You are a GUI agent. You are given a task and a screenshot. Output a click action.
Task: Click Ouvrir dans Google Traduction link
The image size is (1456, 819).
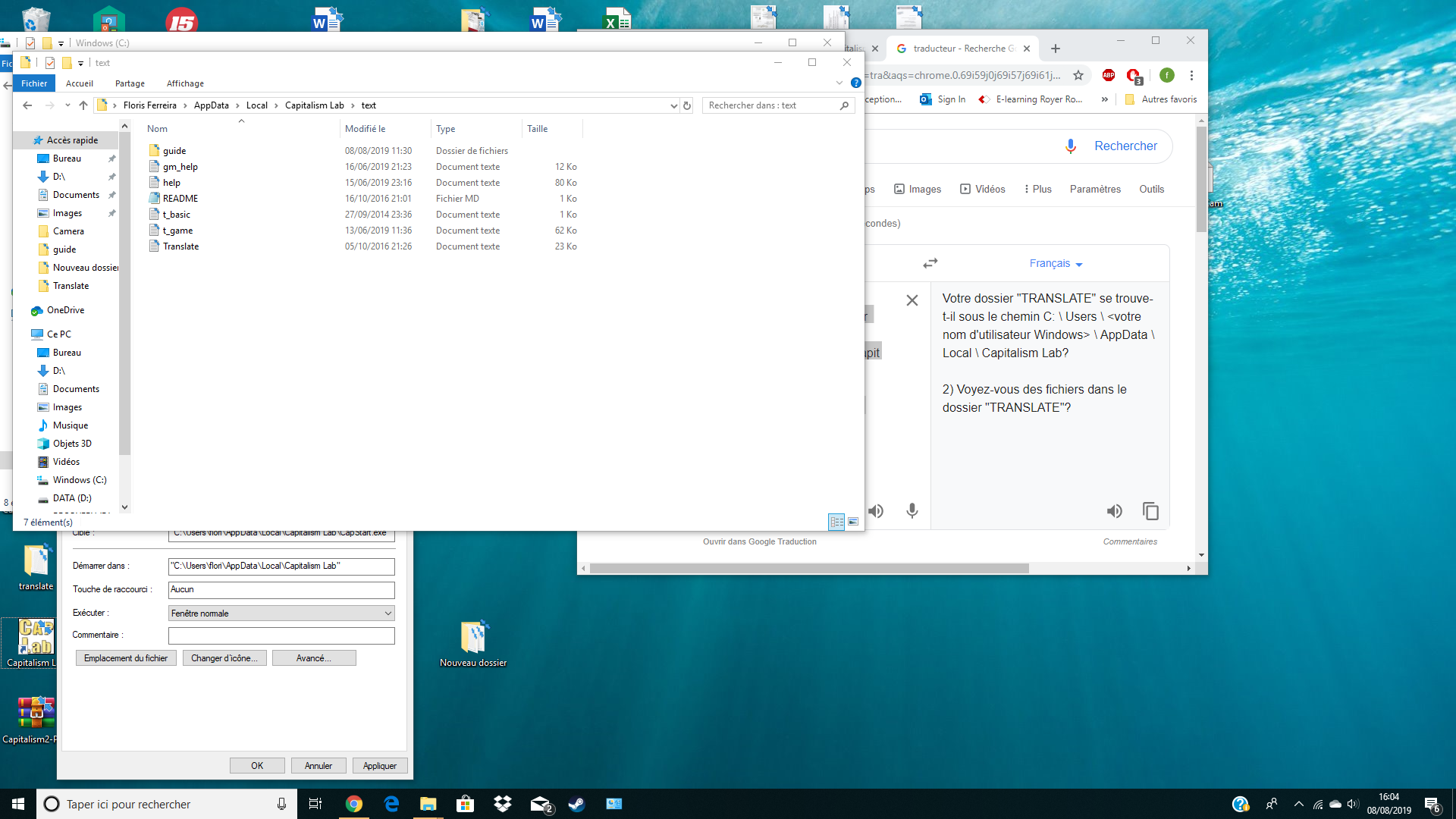(760, 541)
